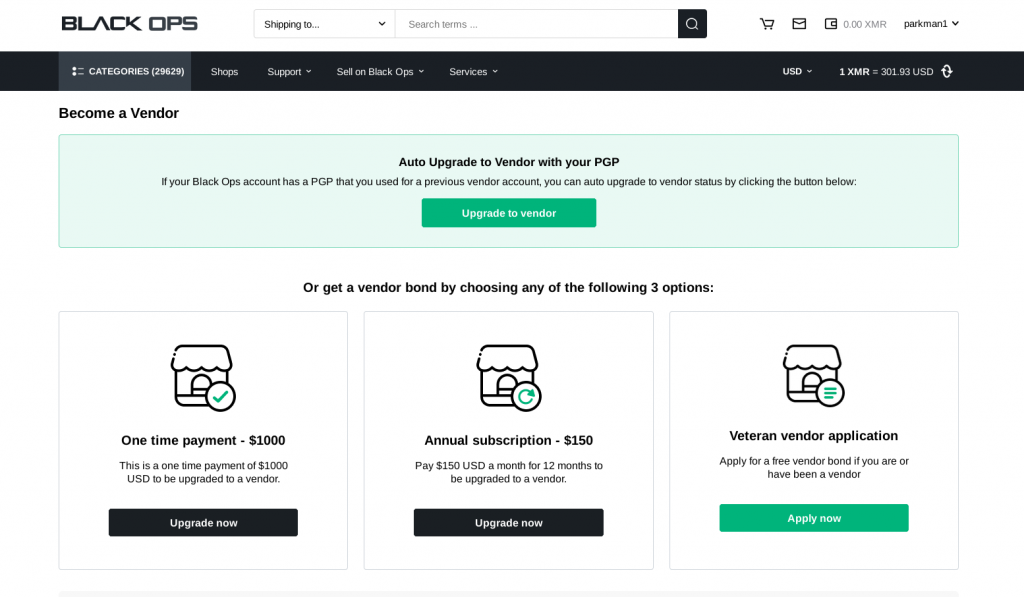The height and width of the screenshot is (597, 1024).
Task: Expand the USD currency selector
Action: [797, 71]
